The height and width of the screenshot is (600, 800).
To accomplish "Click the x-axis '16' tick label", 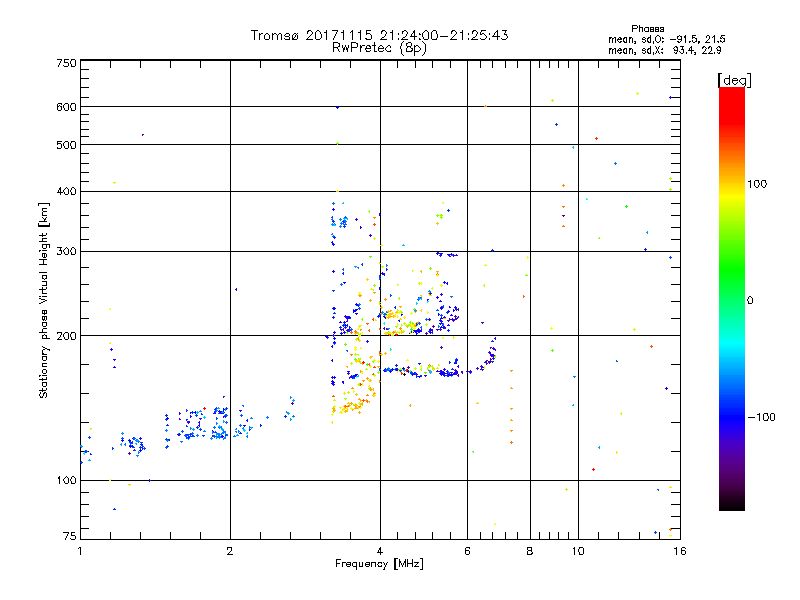I will (680, 551).
